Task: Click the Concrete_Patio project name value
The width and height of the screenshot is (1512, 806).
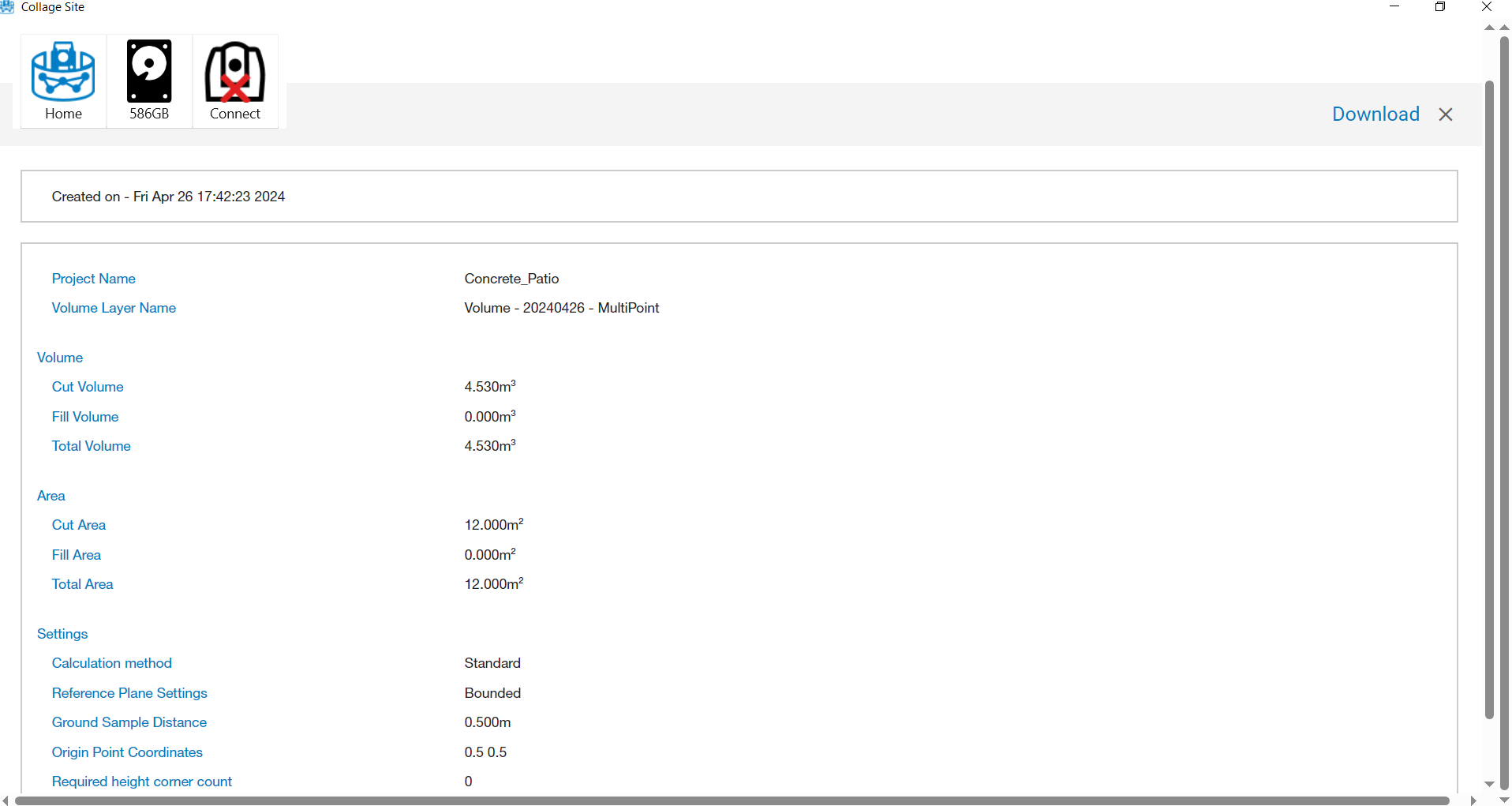Action: (511, 279)
